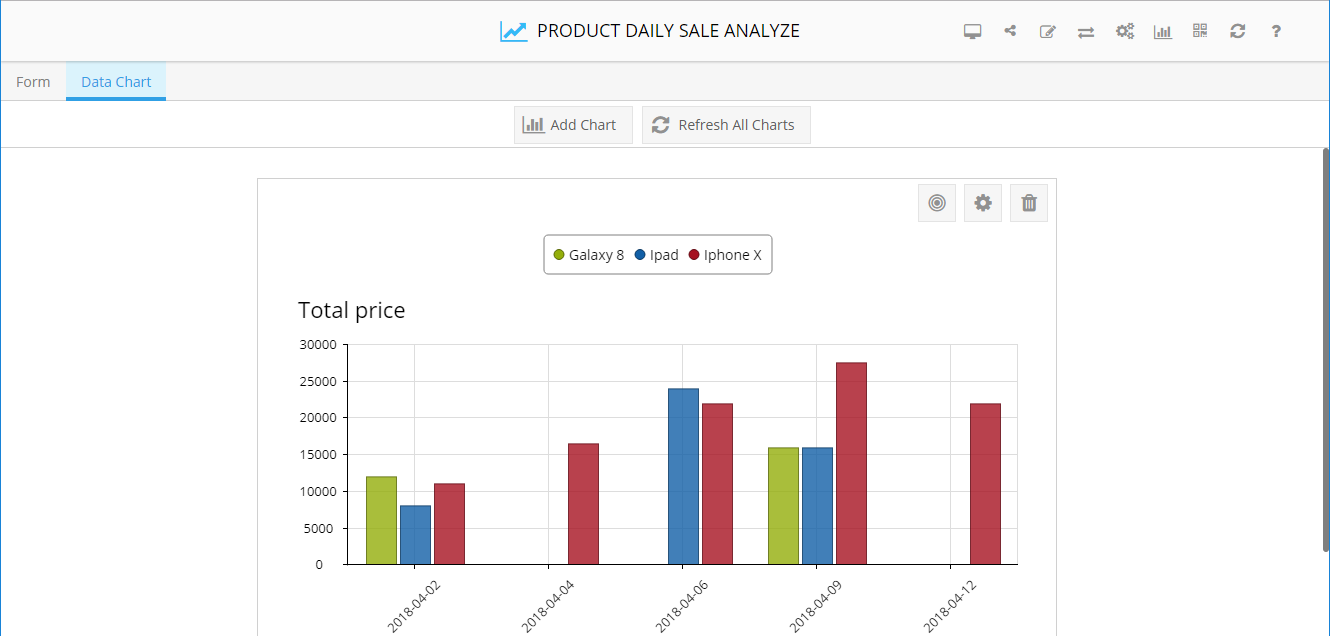
Task: Open the multiple gears settings icon
Action: point(1125,31)
